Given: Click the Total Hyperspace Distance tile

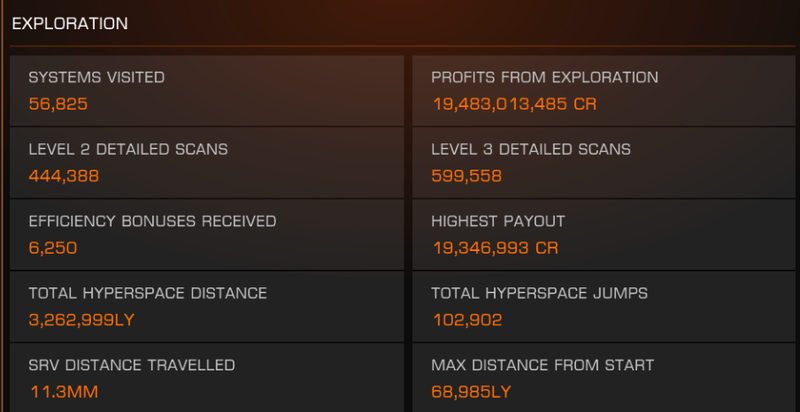Looking at the screenshot, I should pos(207,306).
